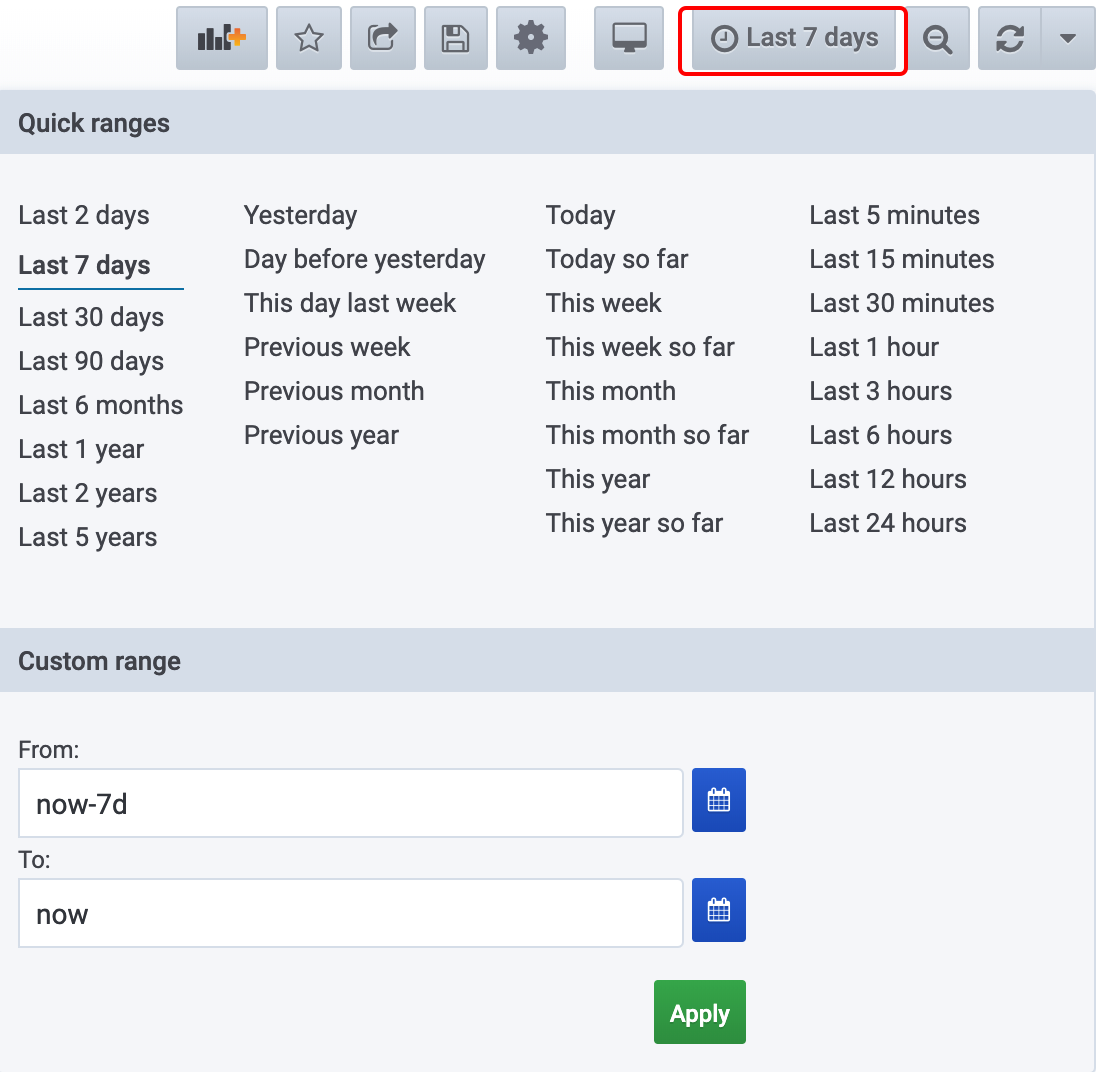This screenshot has width=1096, height=1072.
Task: Click the To input field containing now
Action: click(x=350, y=913)
